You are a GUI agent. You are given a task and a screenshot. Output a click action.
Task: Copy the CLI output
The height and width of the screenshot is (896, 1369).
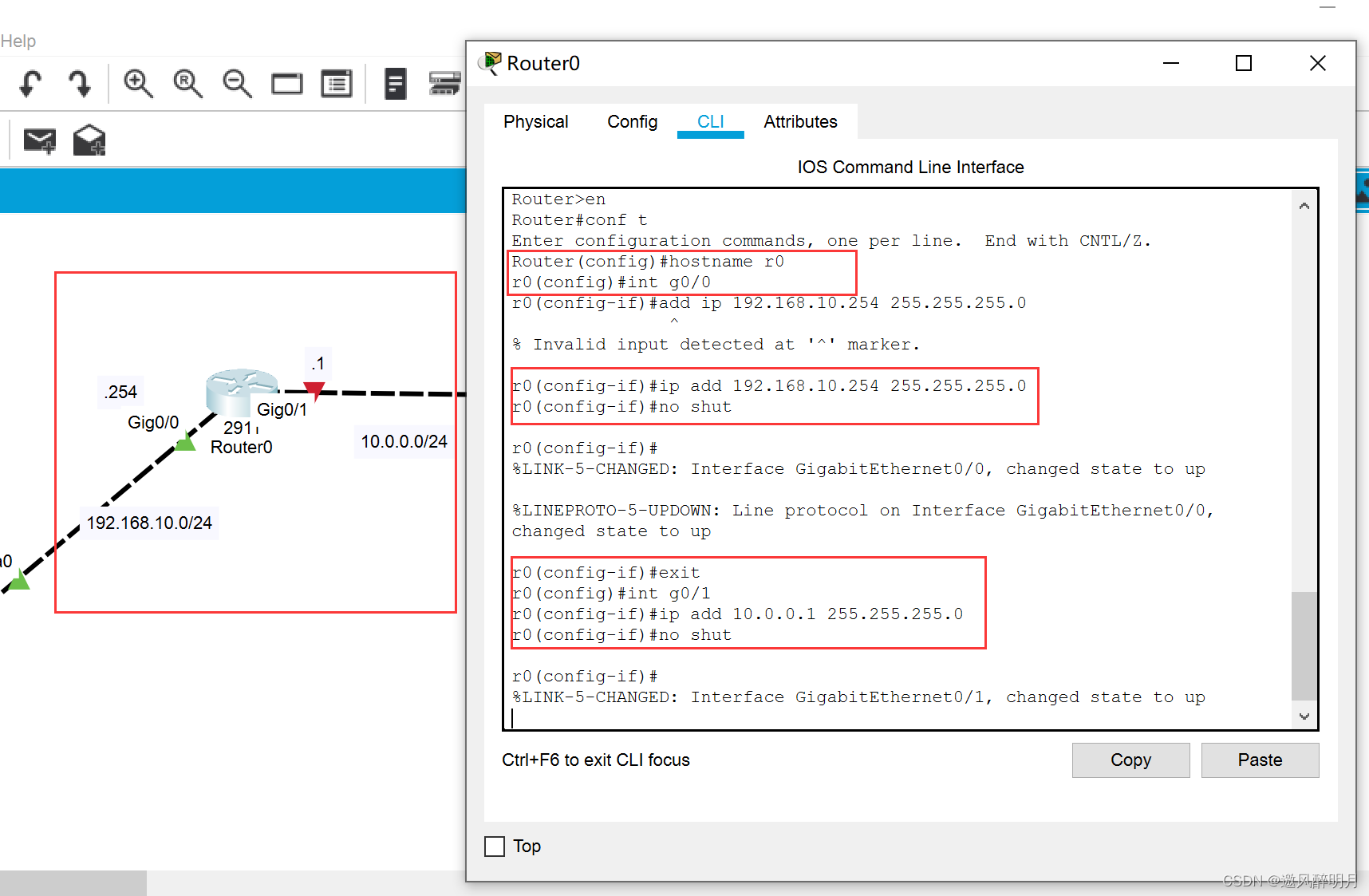pos(1131,760)
